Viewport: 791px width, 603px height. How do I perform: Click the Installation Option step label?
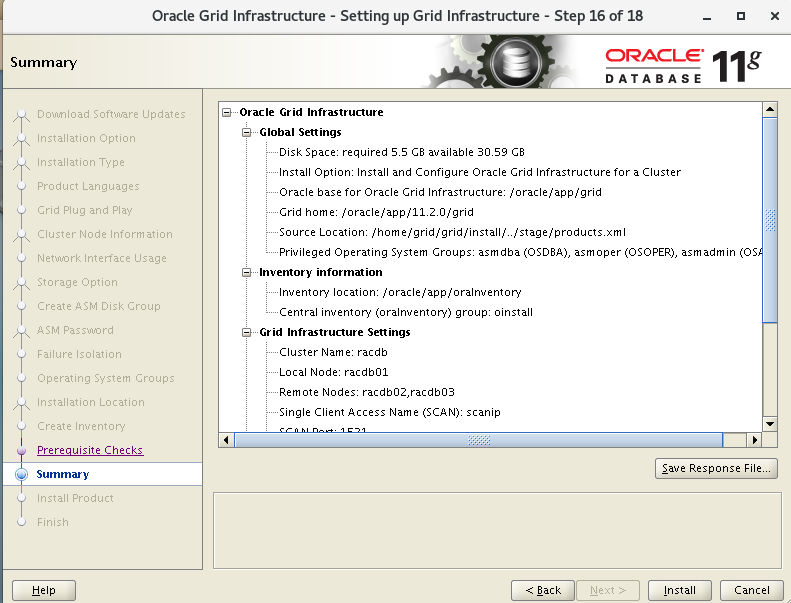pos(86,138)
